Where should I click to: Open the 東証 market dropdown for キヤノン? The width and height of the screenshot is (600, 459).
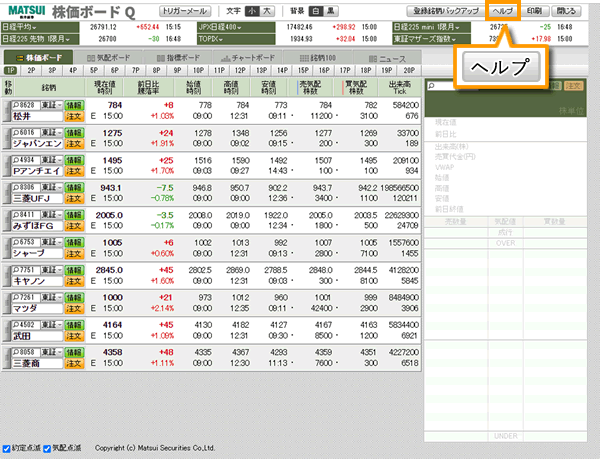pyautogui.click(x=52, y=270)
